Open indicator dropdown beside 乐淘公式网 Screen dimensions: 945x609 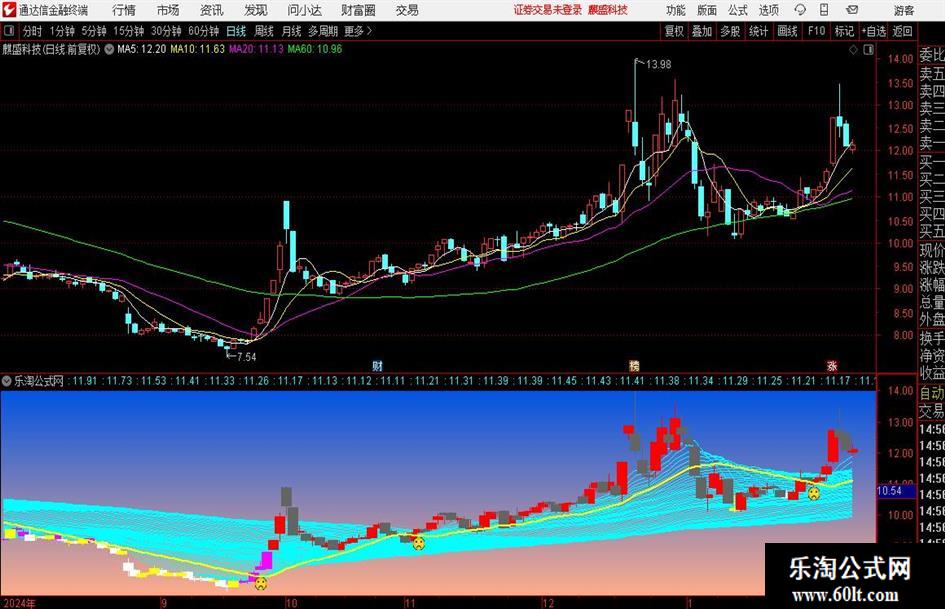point(7,381)
